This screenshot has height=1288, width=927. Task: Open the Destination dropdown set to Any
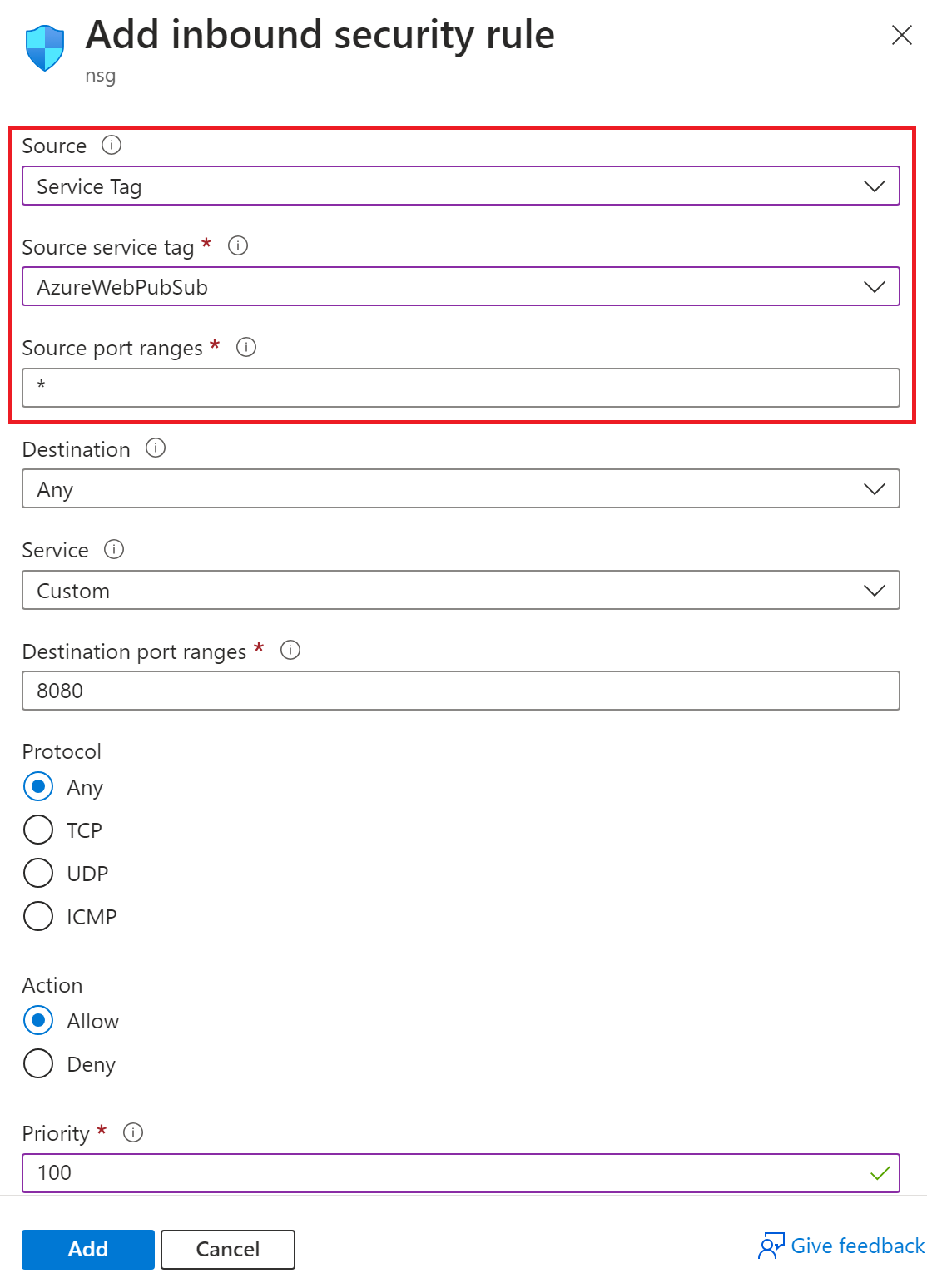[460, 489]
